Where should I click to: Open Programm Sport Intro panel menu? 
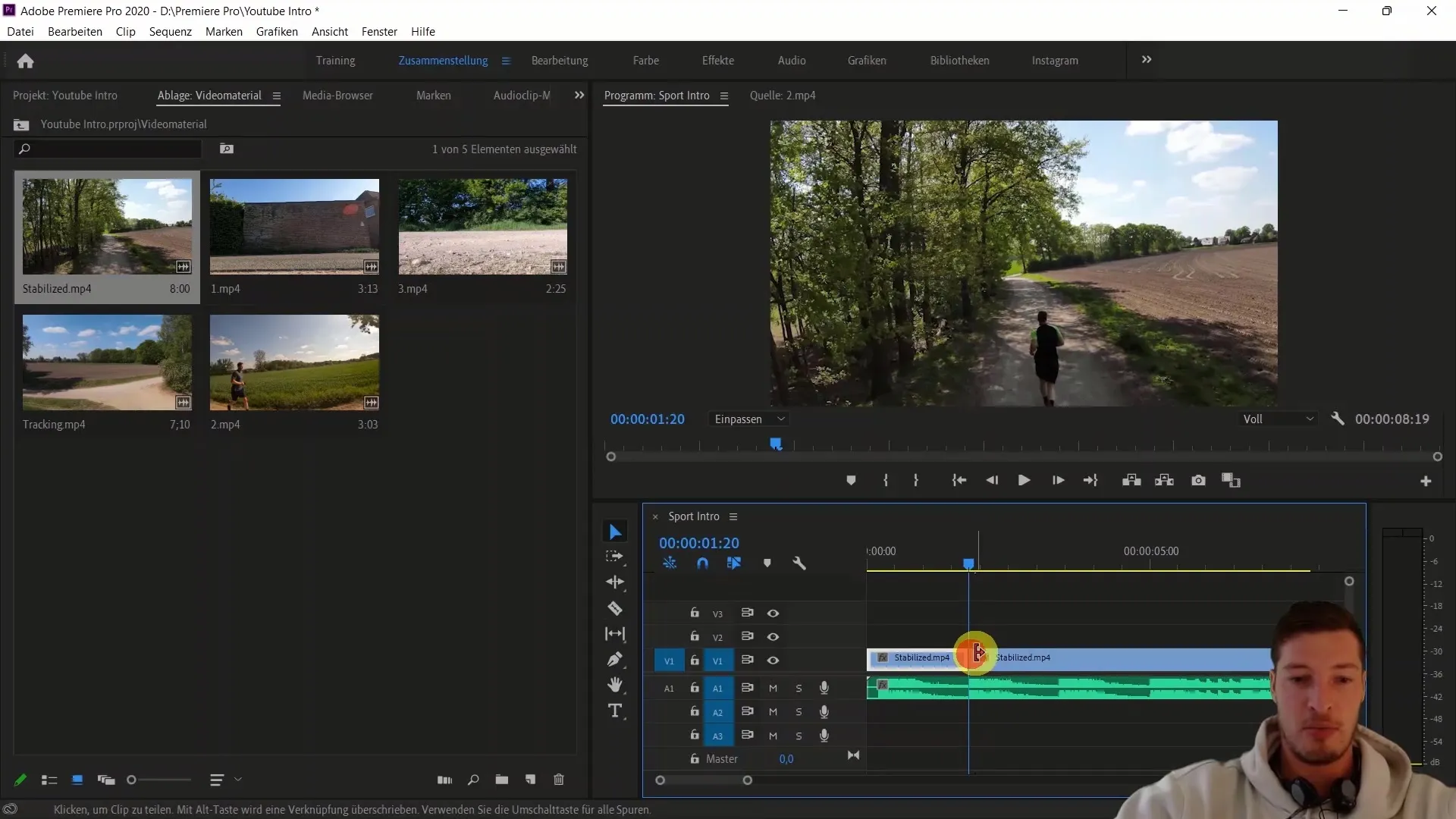[724, 96]
